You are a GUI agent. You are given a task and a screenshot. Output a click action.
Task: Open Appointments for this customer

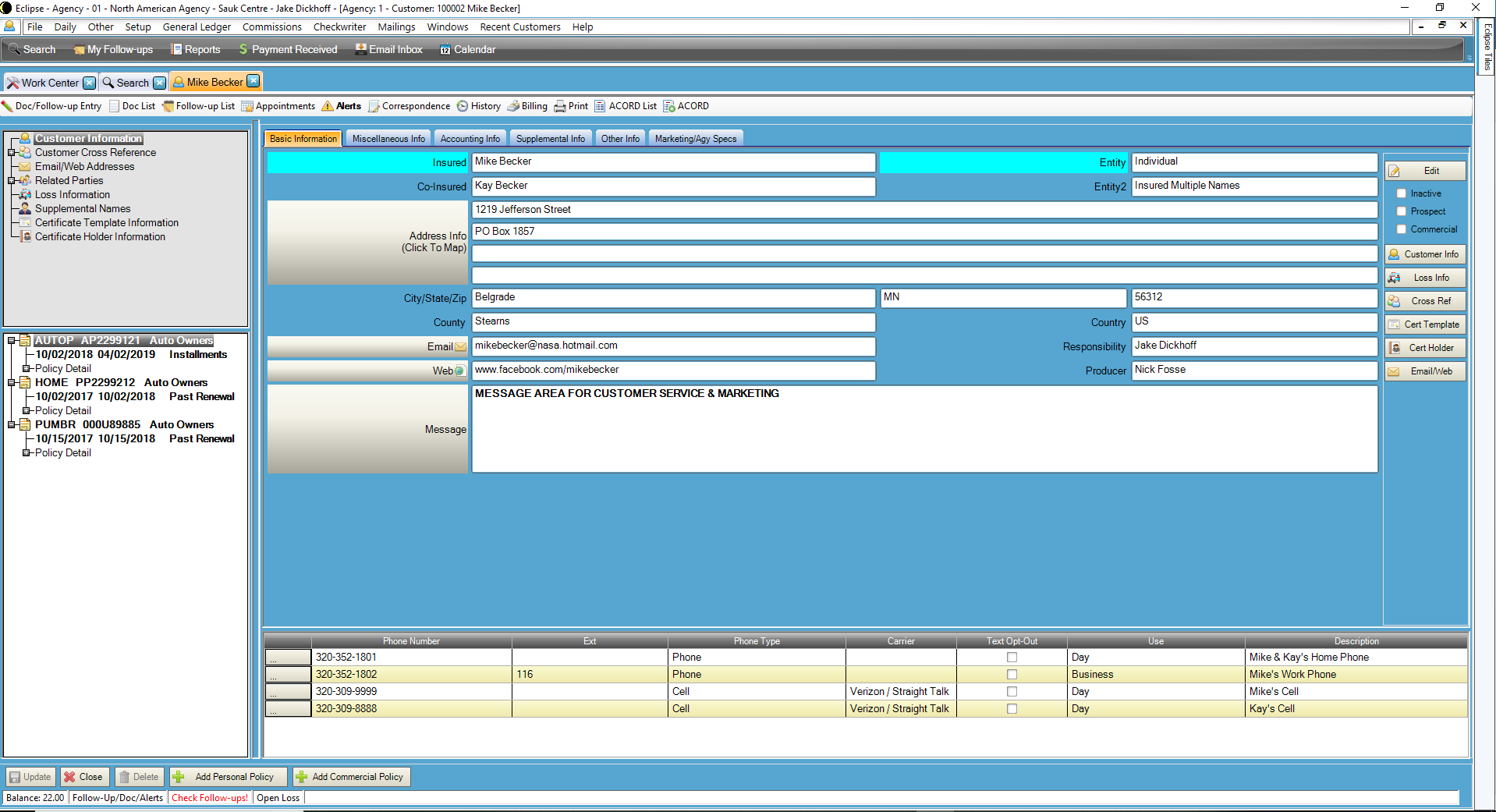(x=278, y=106)
